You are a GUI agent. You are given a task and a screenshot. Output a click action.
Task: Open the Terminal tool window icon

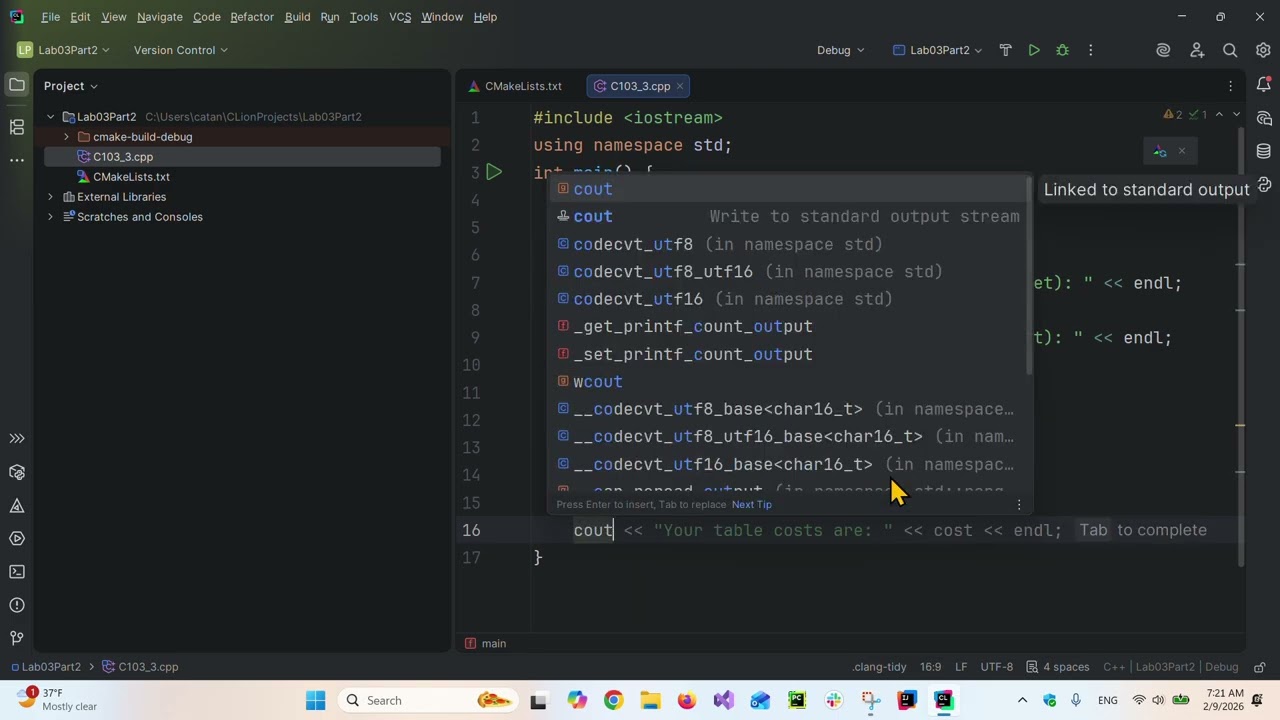point(17,571)
